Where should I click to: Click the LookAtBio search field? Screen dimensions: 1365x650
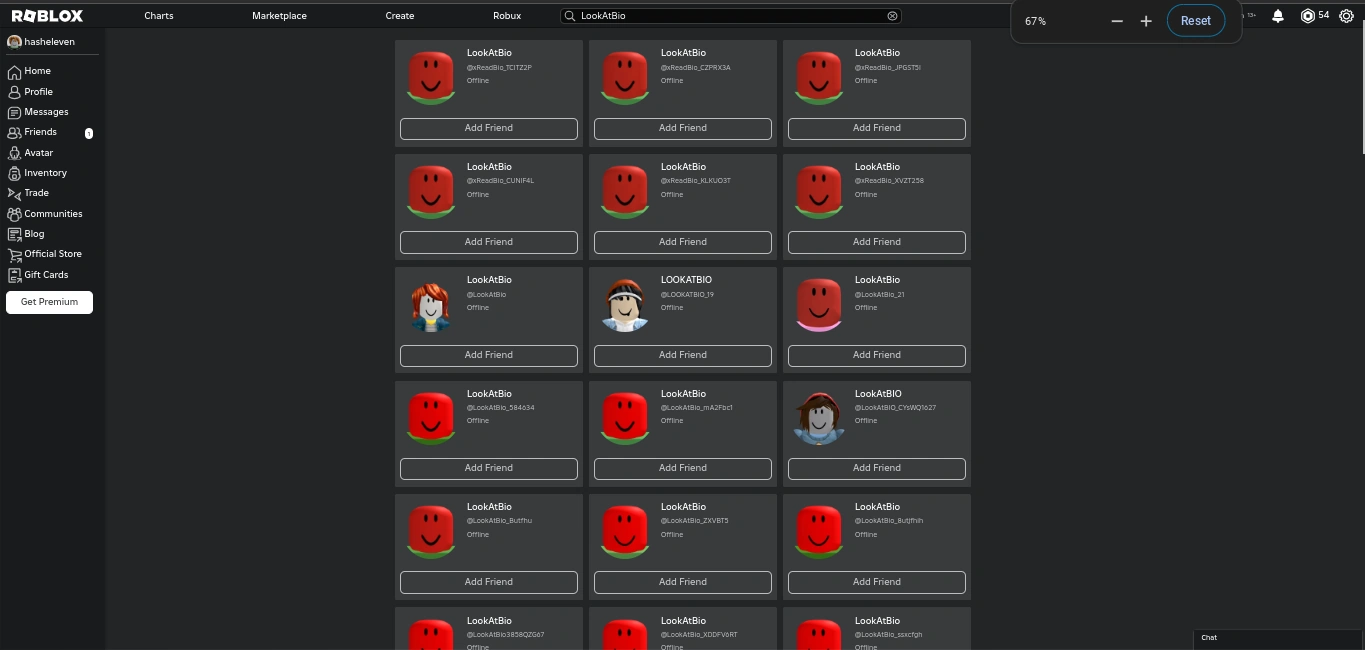pyautogui.click(x=731, y=16)
